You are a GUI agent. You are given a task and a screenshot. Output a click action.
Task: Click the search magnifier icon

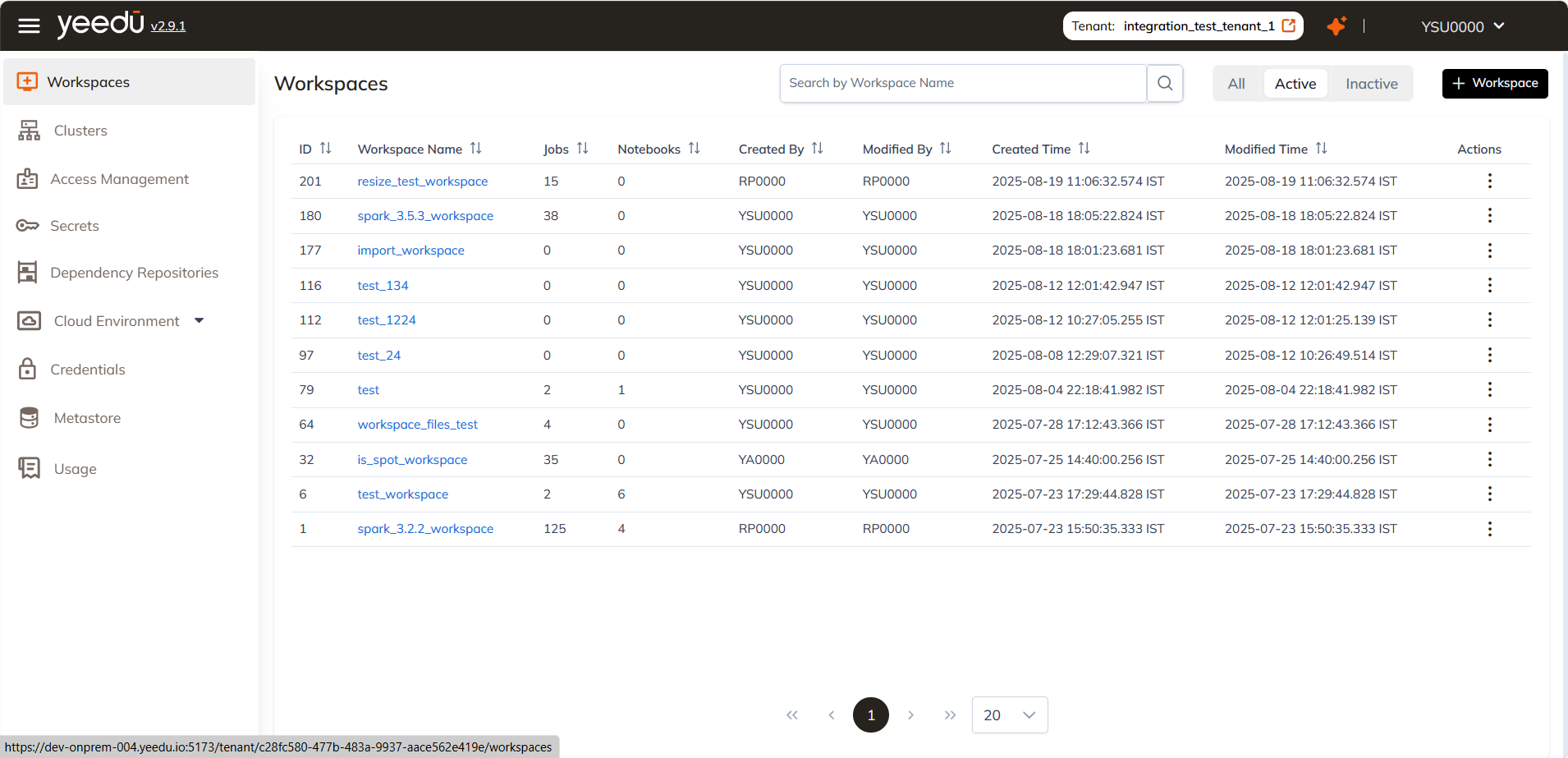click(x=1164, y=82)
